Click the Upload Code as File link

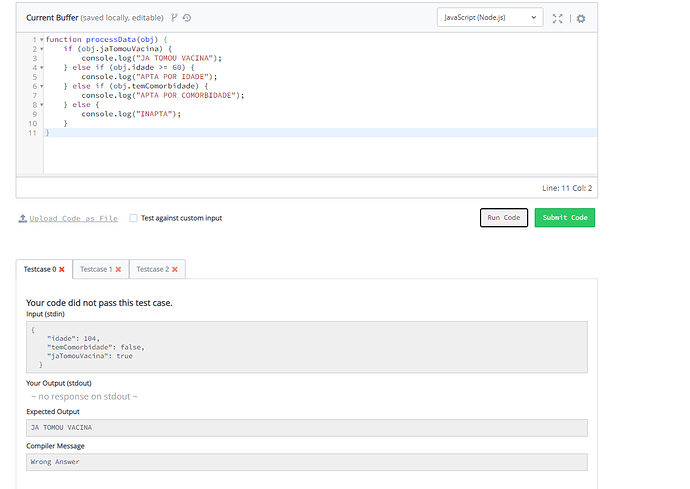point(73,218)
